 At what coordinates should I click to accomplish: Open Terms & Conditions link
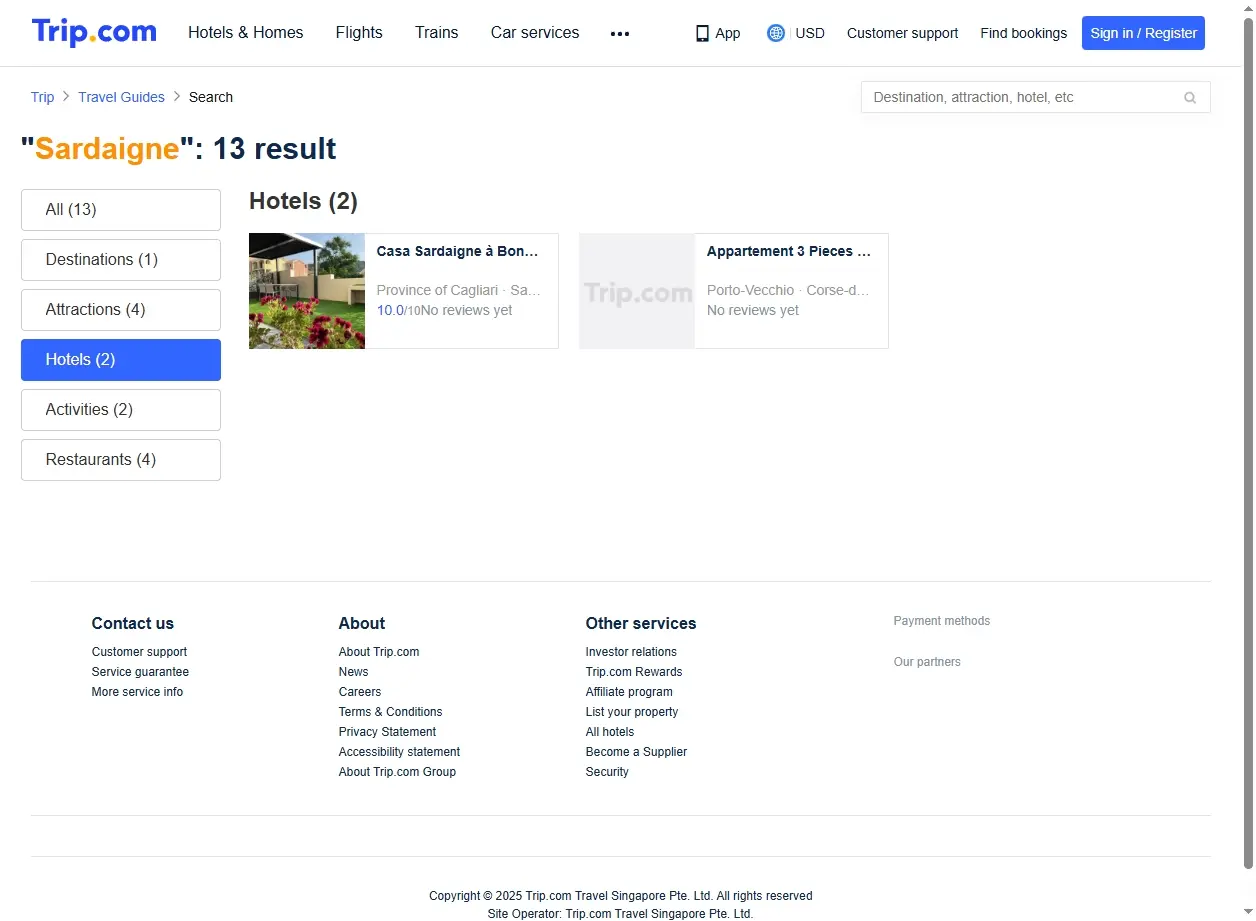pyautogui.click(x=390, y=712)
